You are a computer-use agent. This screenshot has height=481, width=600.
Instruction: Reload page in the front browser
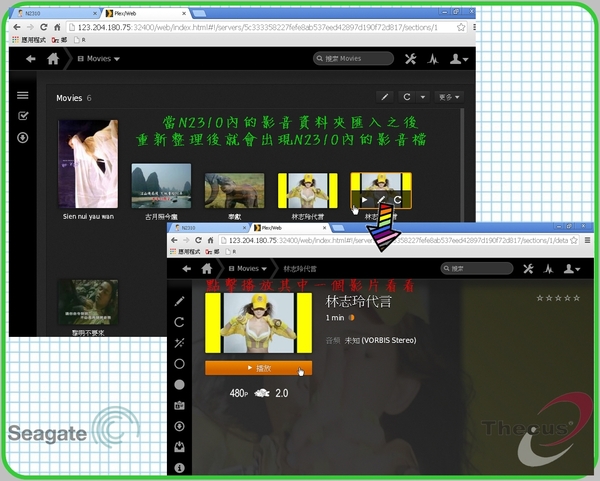[198, 240]
